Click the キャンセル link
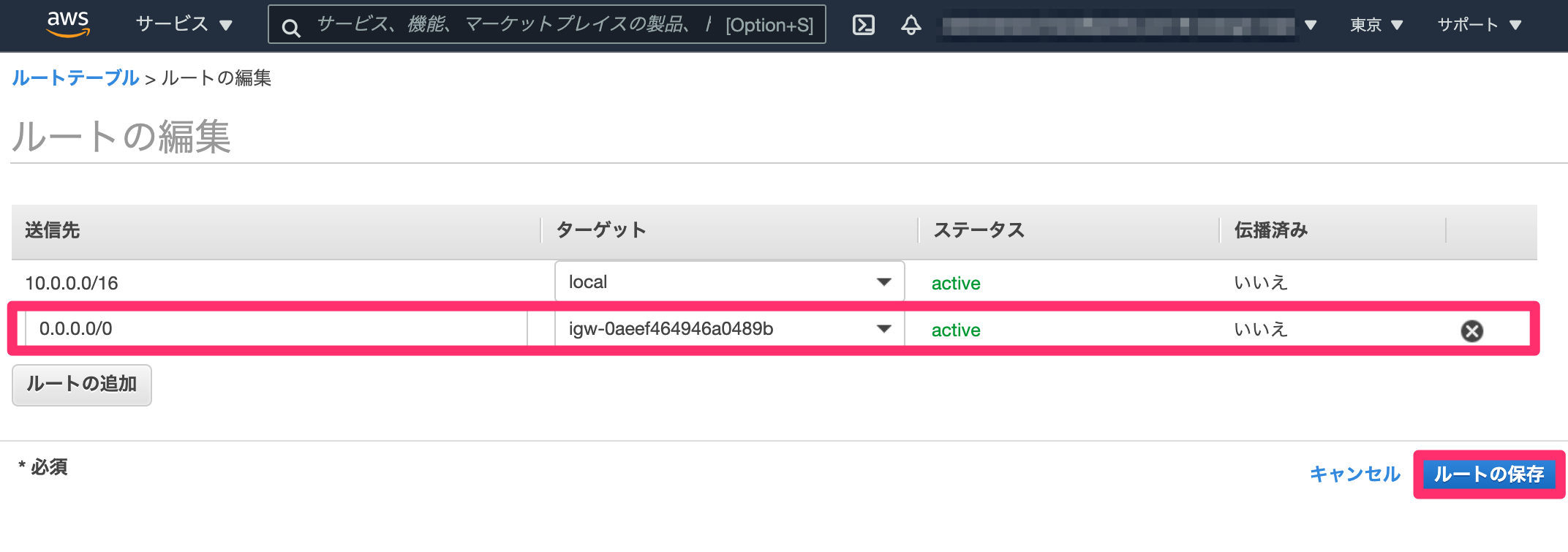 1354,474
